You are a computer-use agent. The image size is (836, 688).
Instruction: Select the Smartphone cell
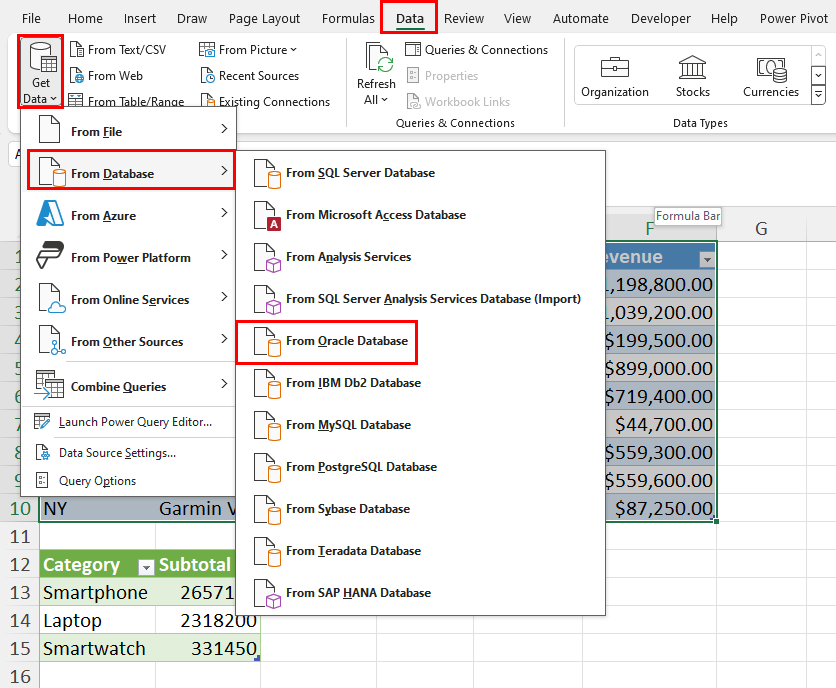pyautogui.click(x=98, y=593)
